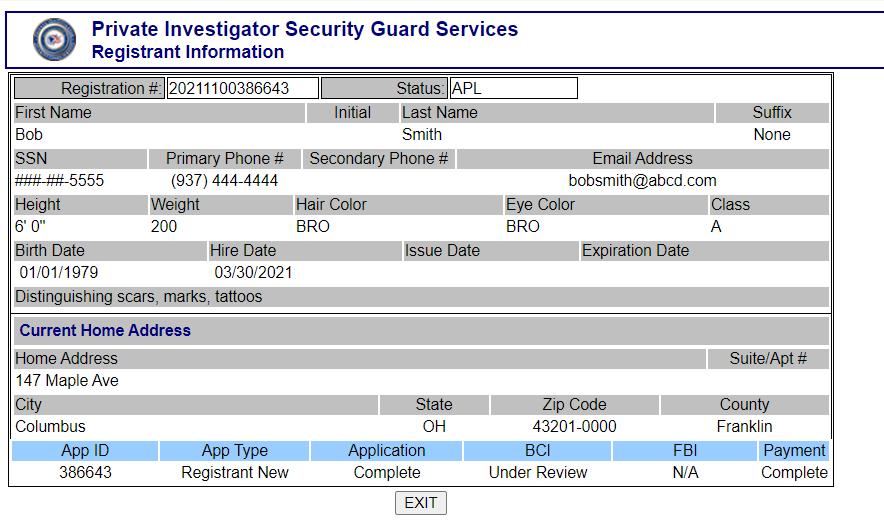Image resolution: width=884 pixels, height=532 pixels.
Task: Click the Current Home Address section heading
Action: coord(105,330)
